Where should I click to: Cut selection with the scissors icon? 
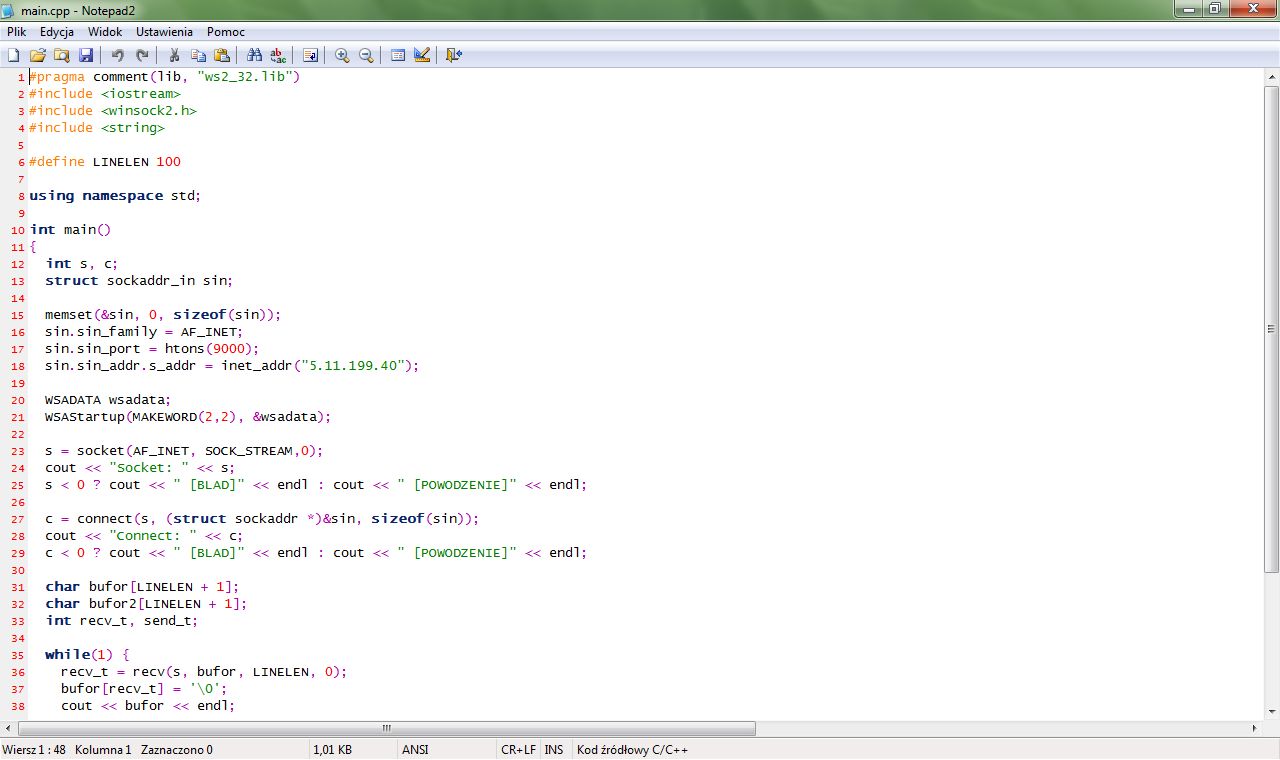(x=173, y=55)
